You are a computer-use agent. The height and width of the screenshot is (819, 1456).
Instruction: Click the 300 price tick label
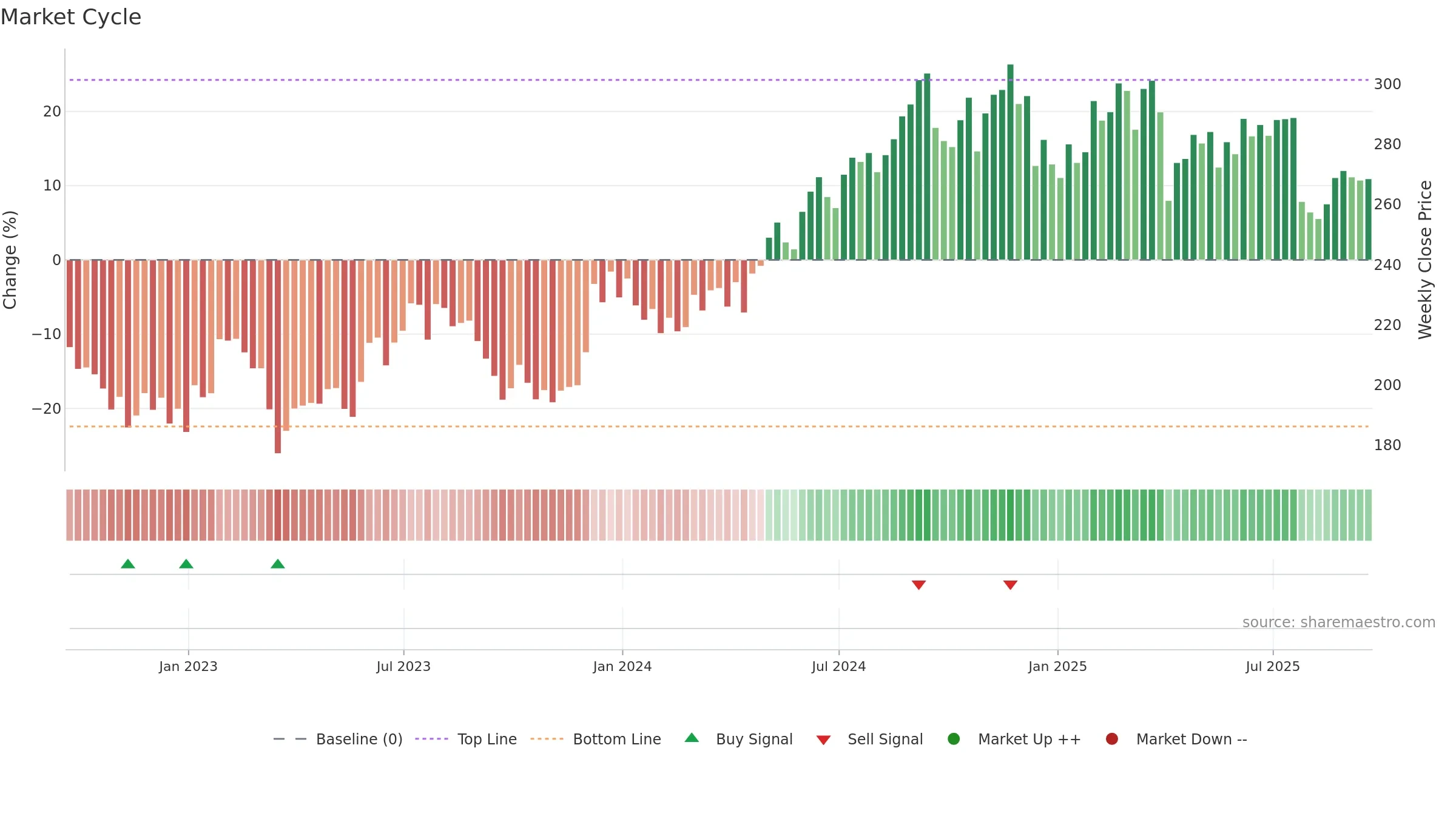point(1387,84)
